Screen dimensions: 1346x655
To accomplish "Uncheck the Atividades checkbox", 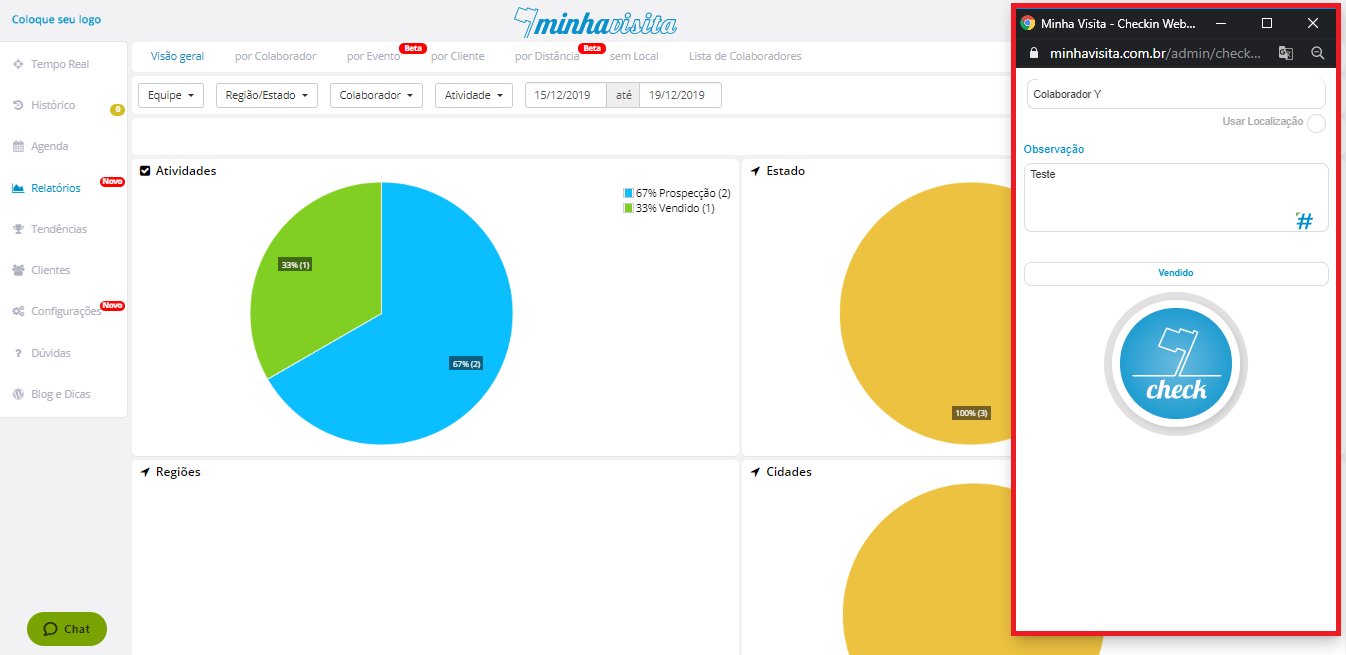I will pos(145,171).
